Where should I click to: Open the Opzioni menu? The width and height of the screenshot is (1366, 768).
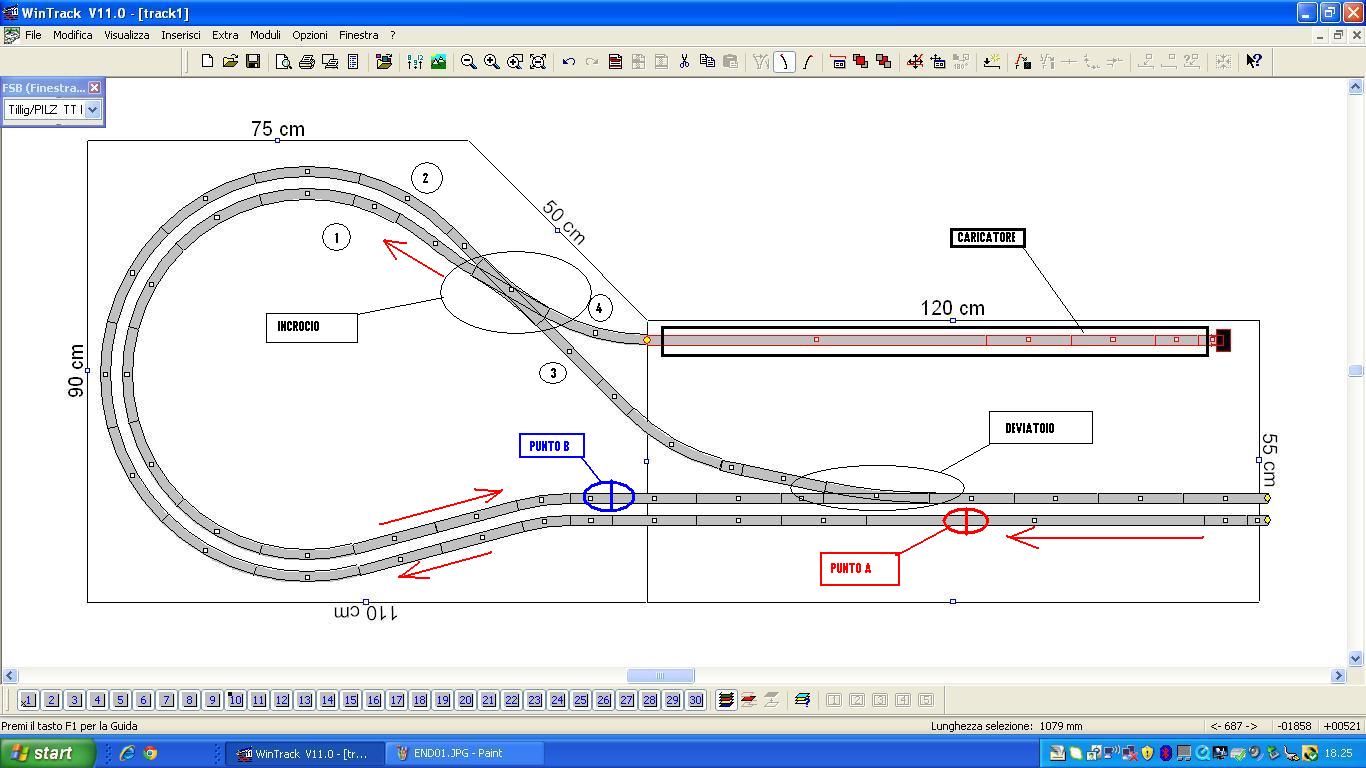point(310,35)
